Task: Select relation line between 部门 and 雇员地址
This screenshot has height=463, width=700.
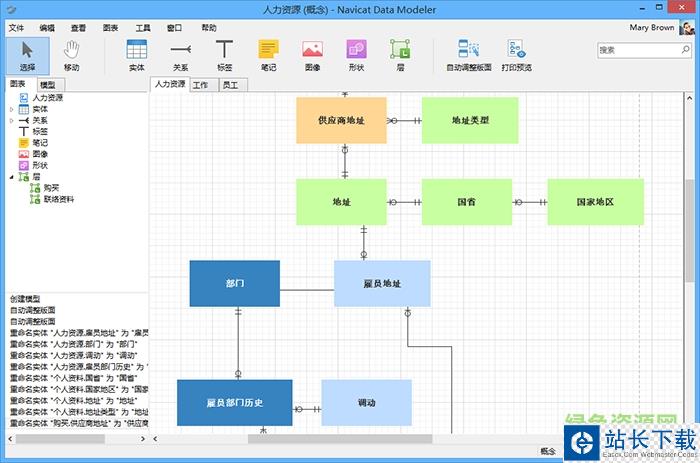Action: pos(307,290)
